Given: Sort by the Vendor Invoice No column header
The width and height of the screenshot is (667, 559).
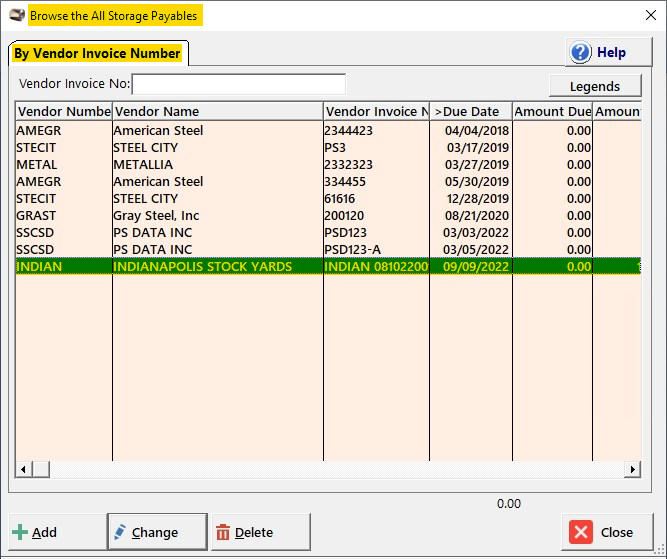Looking at the screenshot, I should pyautogui.click(x=376, y=111).
